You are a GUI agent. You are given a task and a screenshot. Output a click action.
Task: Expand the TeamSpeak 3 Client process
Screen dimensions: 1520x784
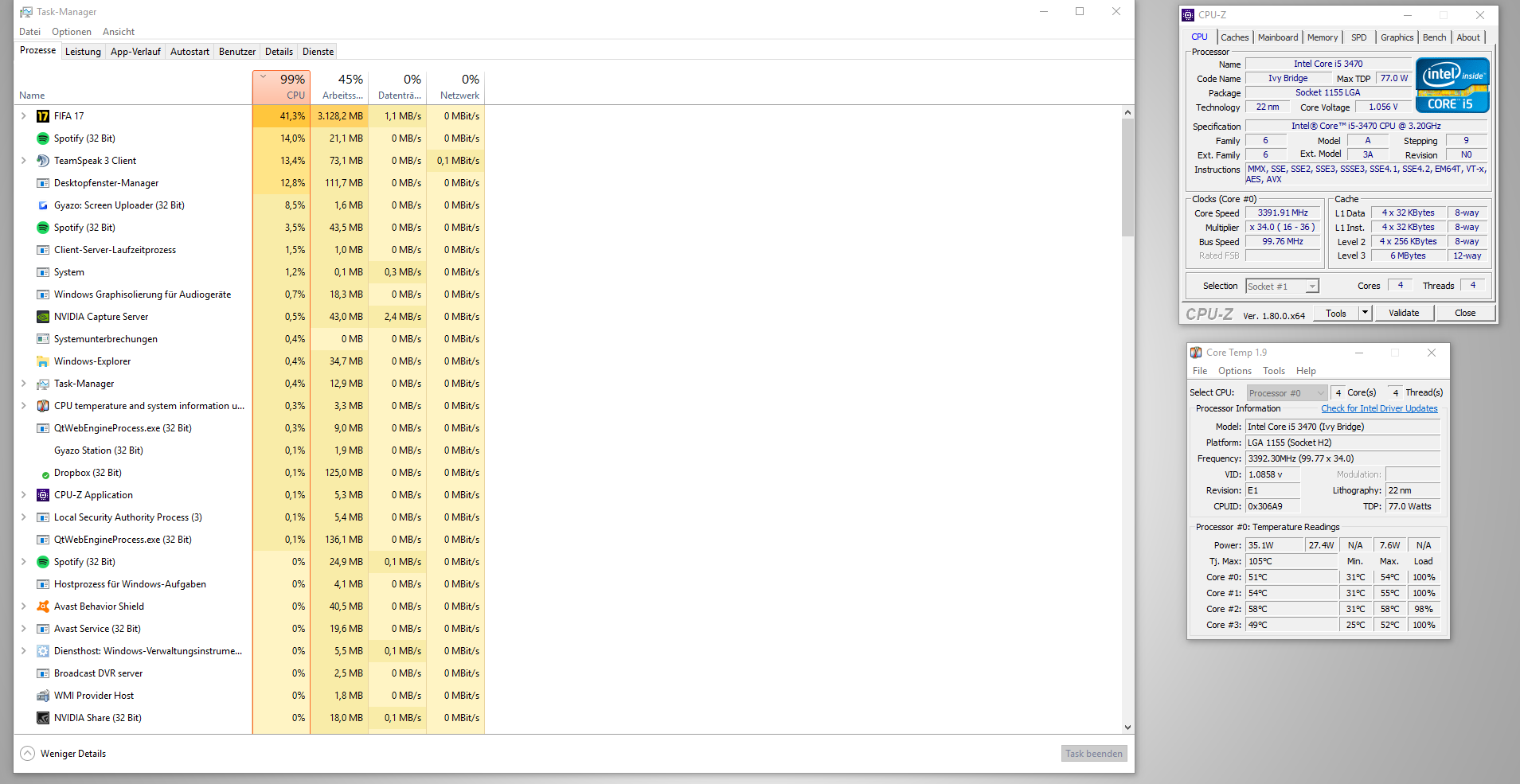(23, 161)
